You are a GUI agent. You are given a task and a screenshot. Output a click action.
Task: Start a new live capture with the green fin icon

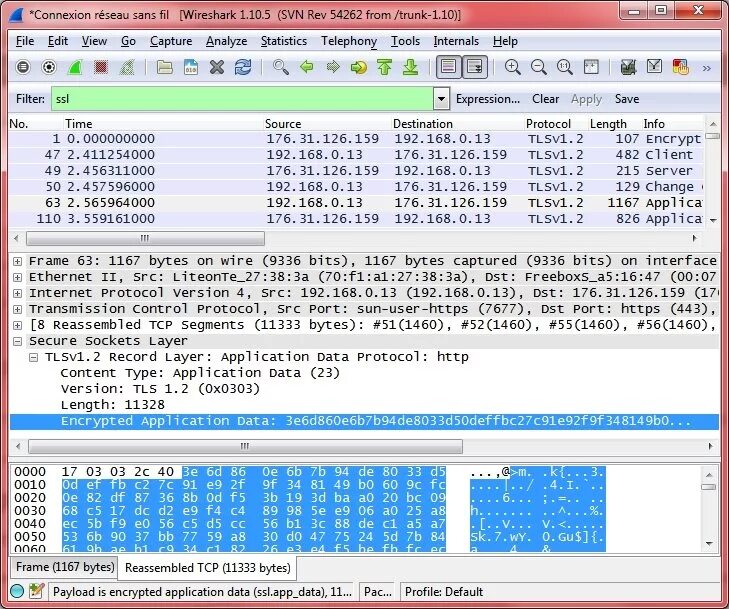pos(75,67)
